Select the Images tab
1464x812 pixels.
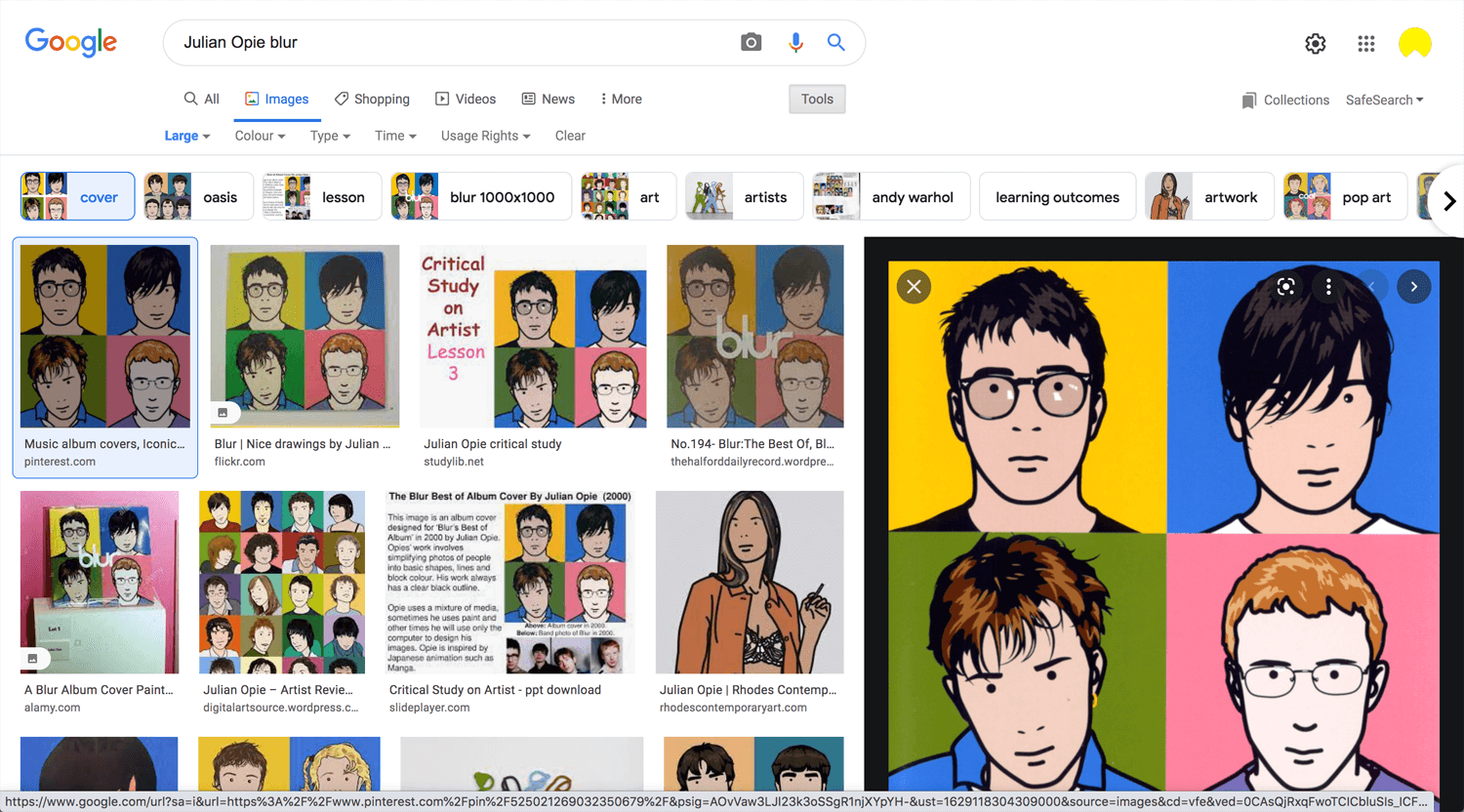pyautogui.click(x=277, y=100)
